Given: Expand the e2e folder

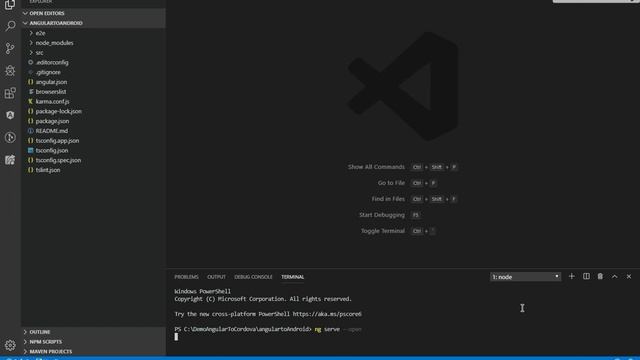Looking at the screenshot, I should click(x=93, y=33).
